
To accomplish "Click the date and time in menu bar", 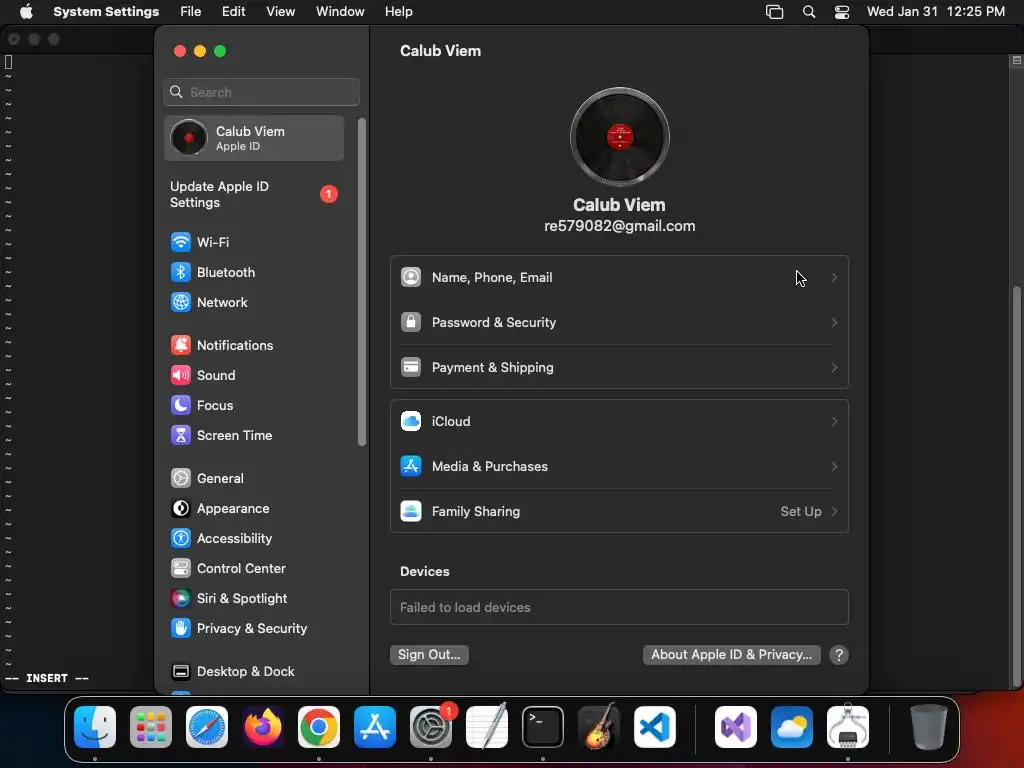I will [x=936, y=12].
